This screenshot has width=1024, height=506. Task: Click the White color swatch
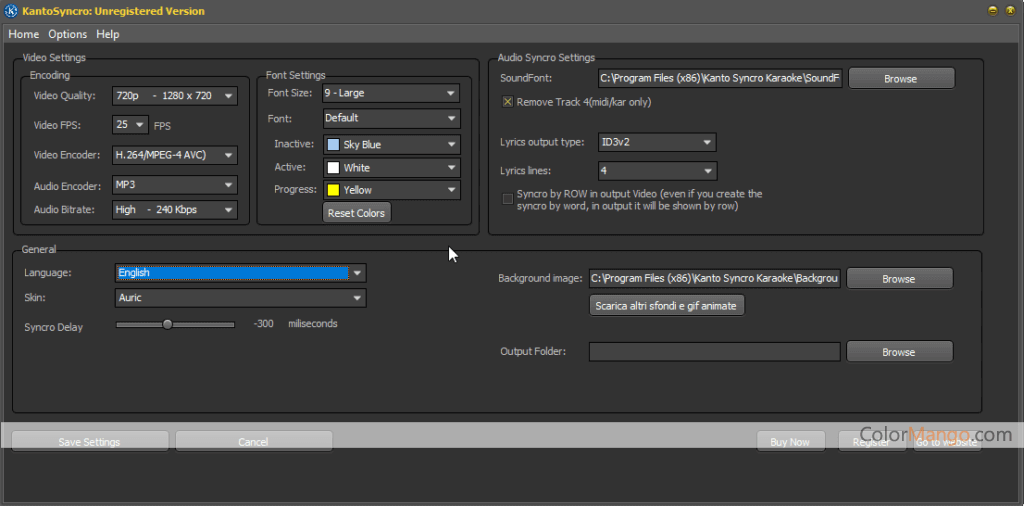click(x=333, y=168)
